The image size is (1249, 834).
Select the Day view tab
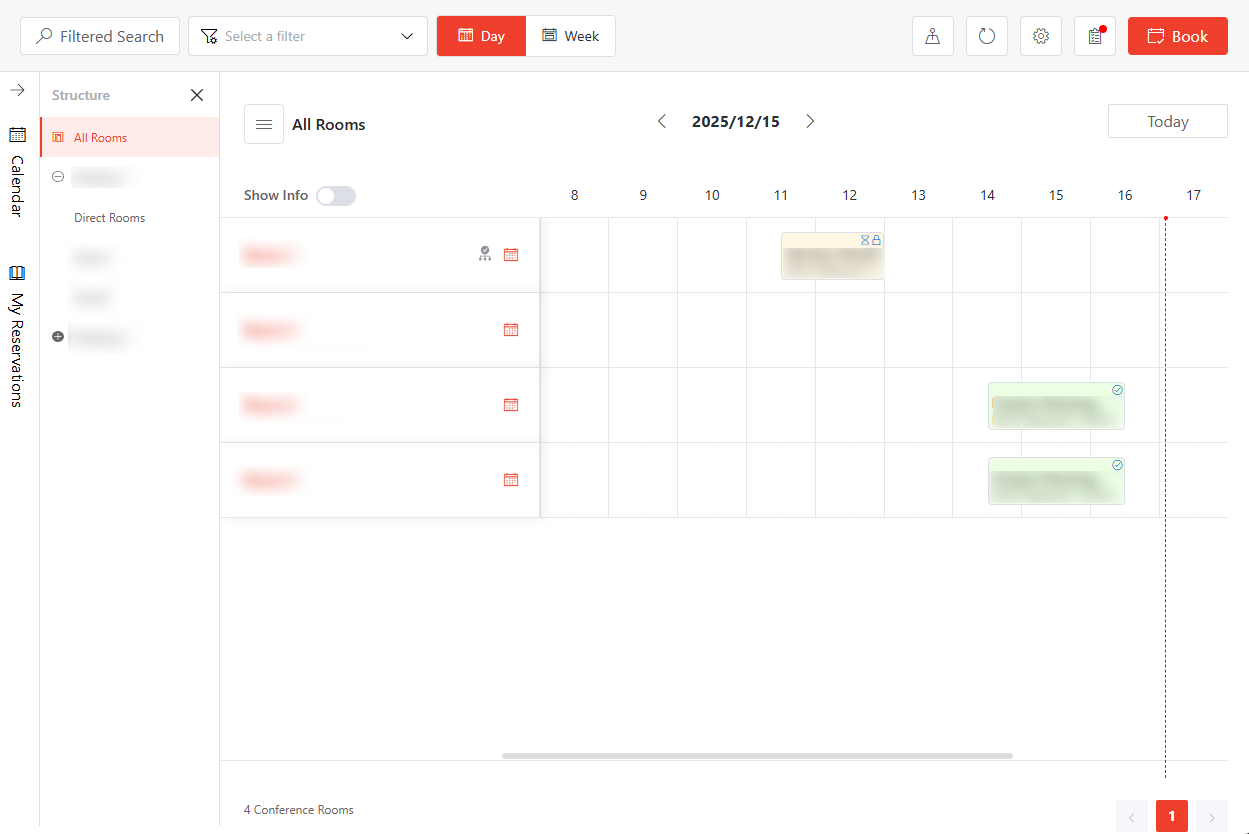(x=481, y=35)
